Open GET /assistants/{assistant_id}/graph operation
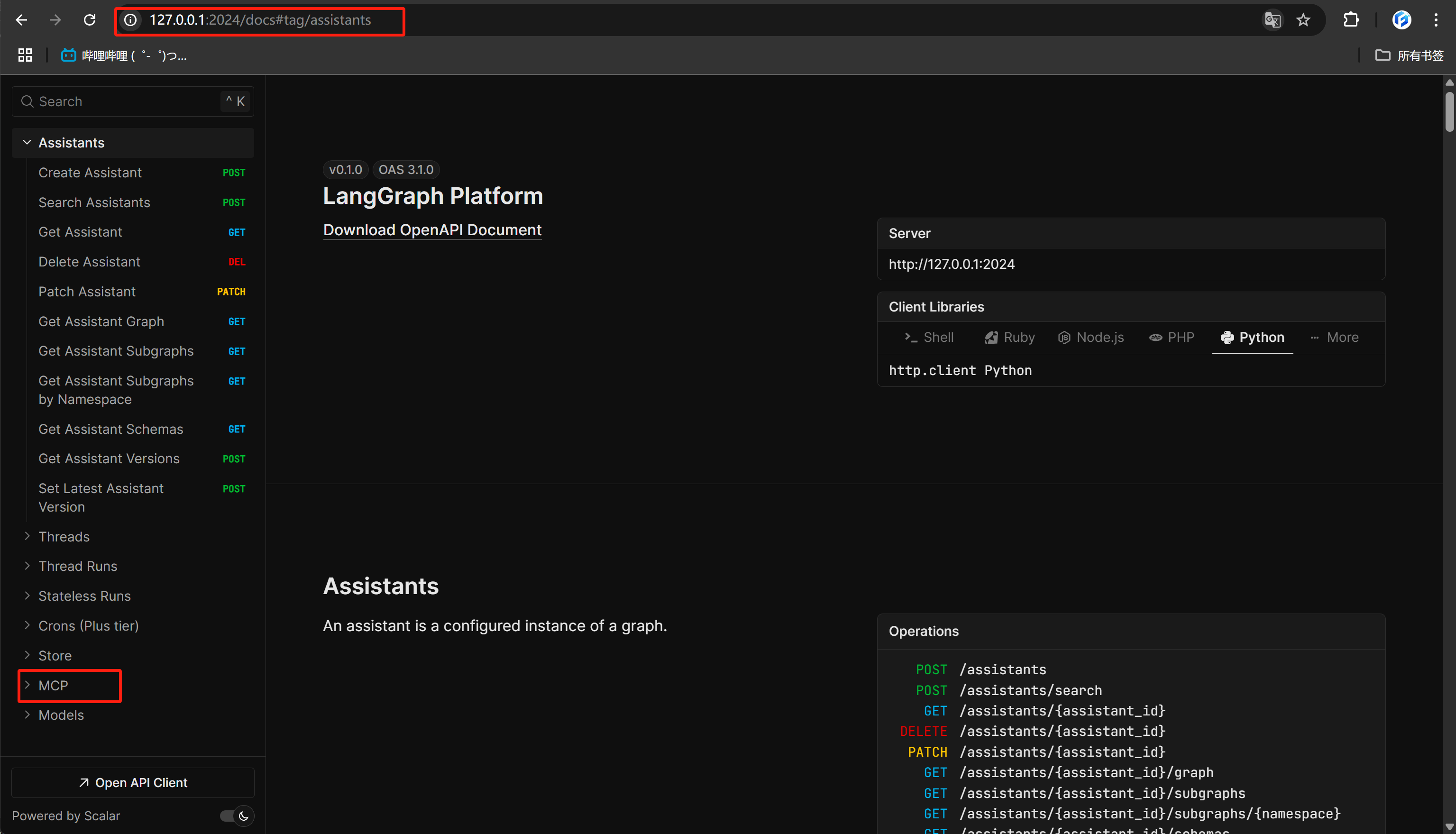 [x=1068, y=773]
